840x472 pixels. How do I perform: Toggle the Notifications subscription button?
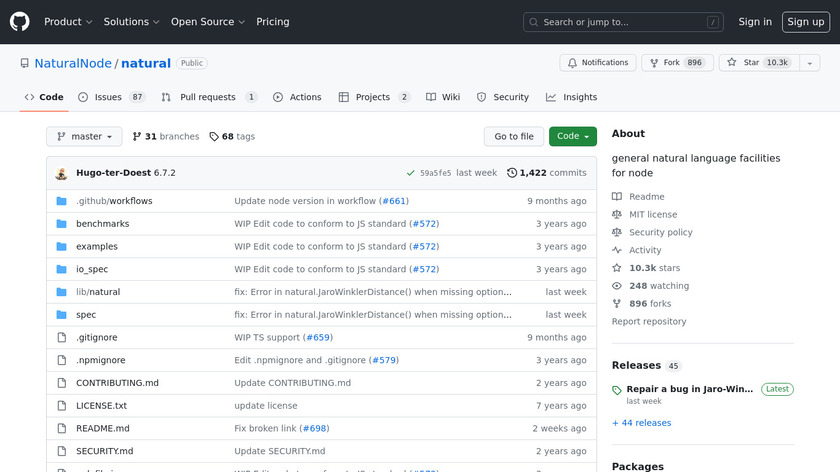click(x=596, y=63)
